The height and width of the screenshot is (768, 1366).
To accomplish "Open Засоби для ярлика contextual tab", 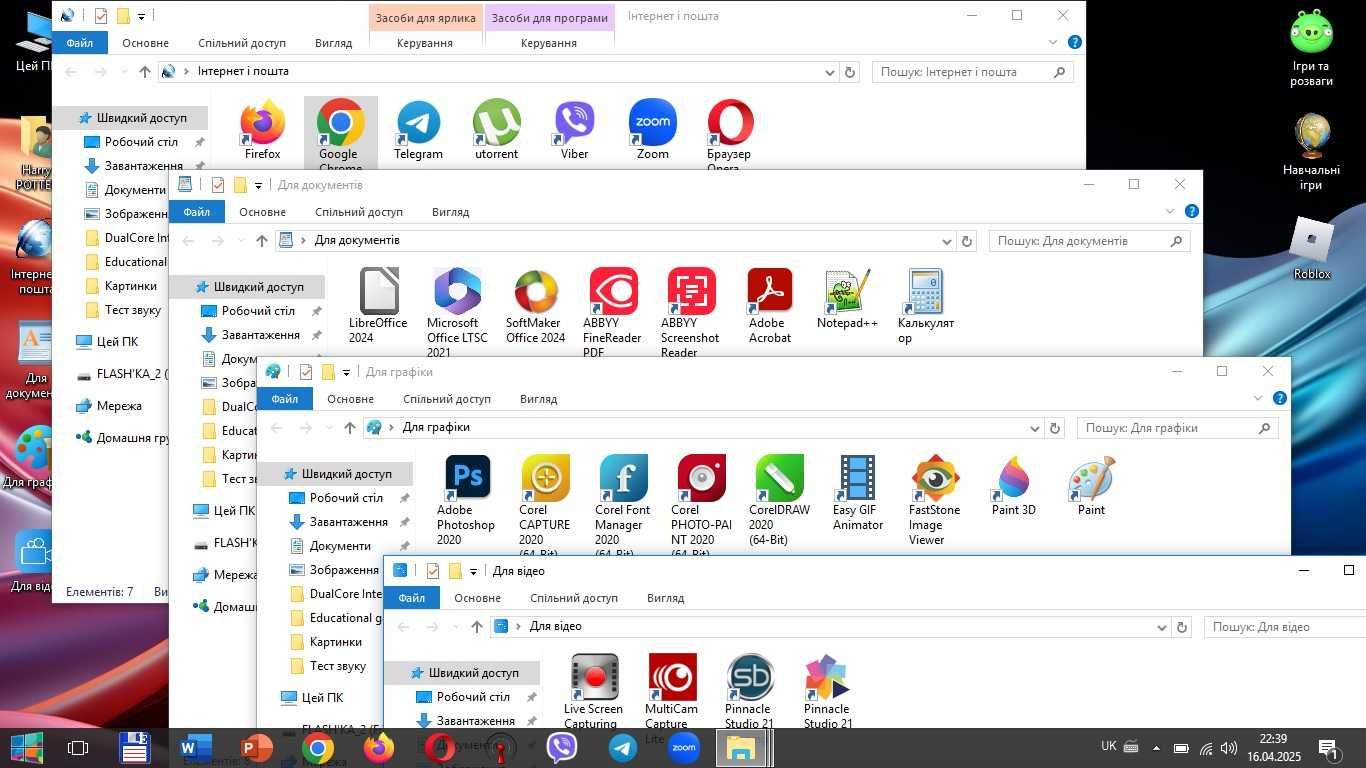I will (x=425, y=18).
